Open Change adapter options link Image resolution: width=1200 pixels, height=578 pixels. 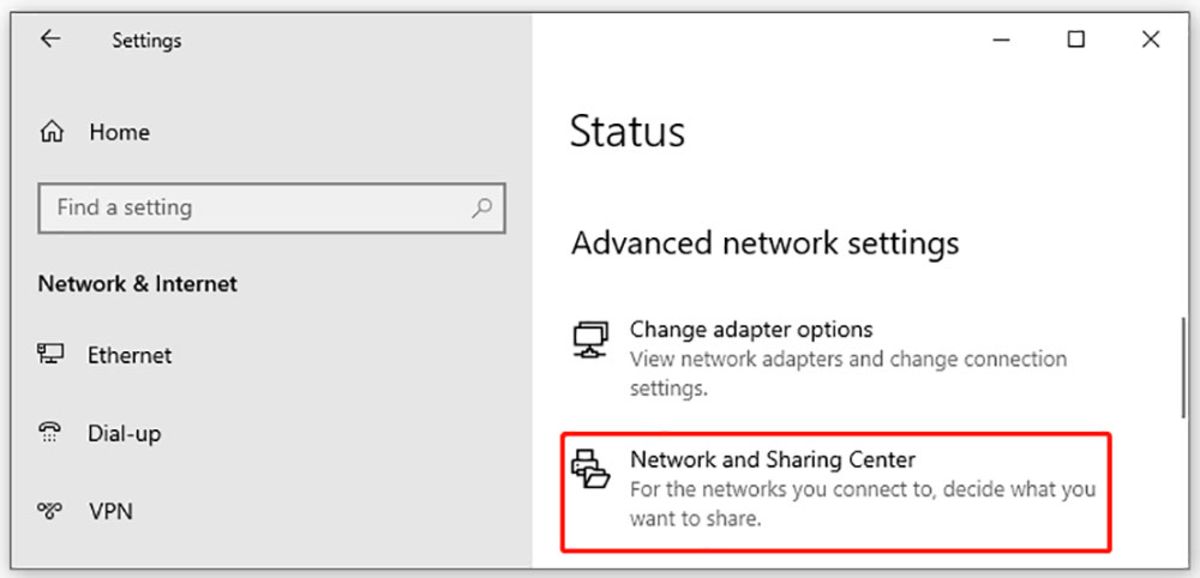(x=751, y=329)
